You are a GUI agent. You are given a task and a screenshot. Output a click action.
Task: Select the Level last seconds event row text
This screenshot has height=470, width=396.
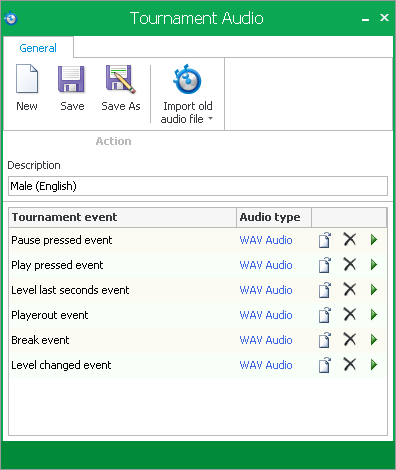[x=70, y=290]
